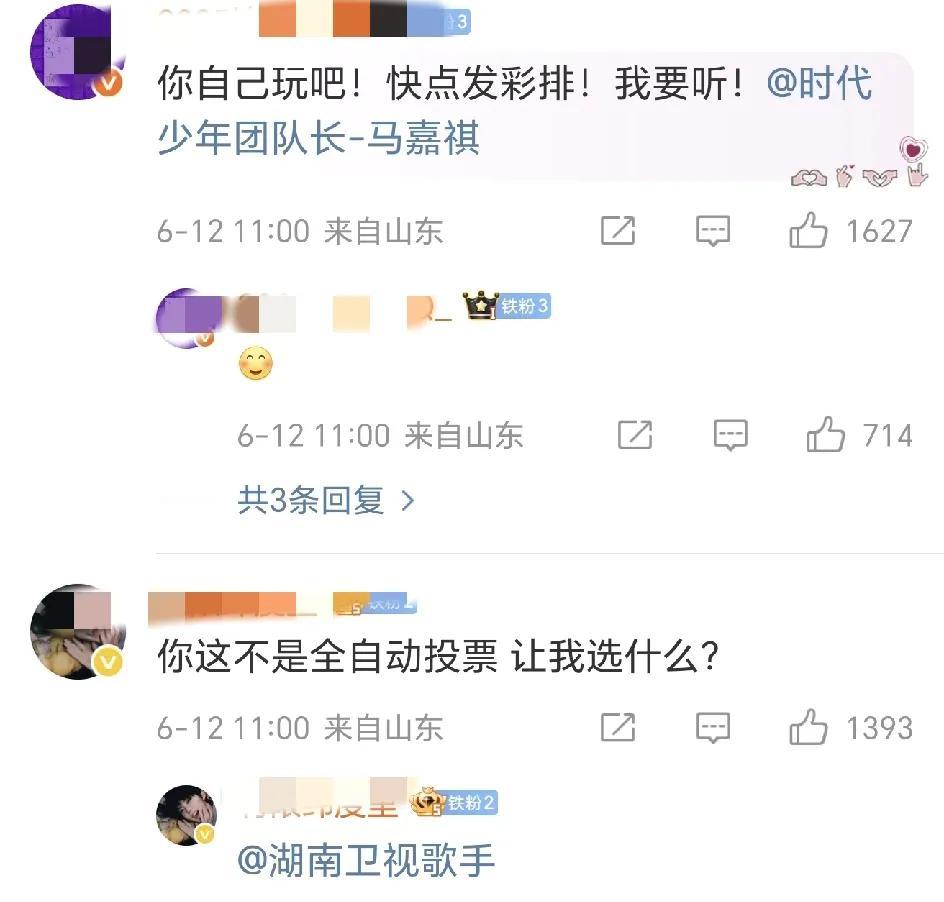Tap the repost icon on the 1627-like comment
The width and height of the screenshot is (944, 902).
click(618, 231)
